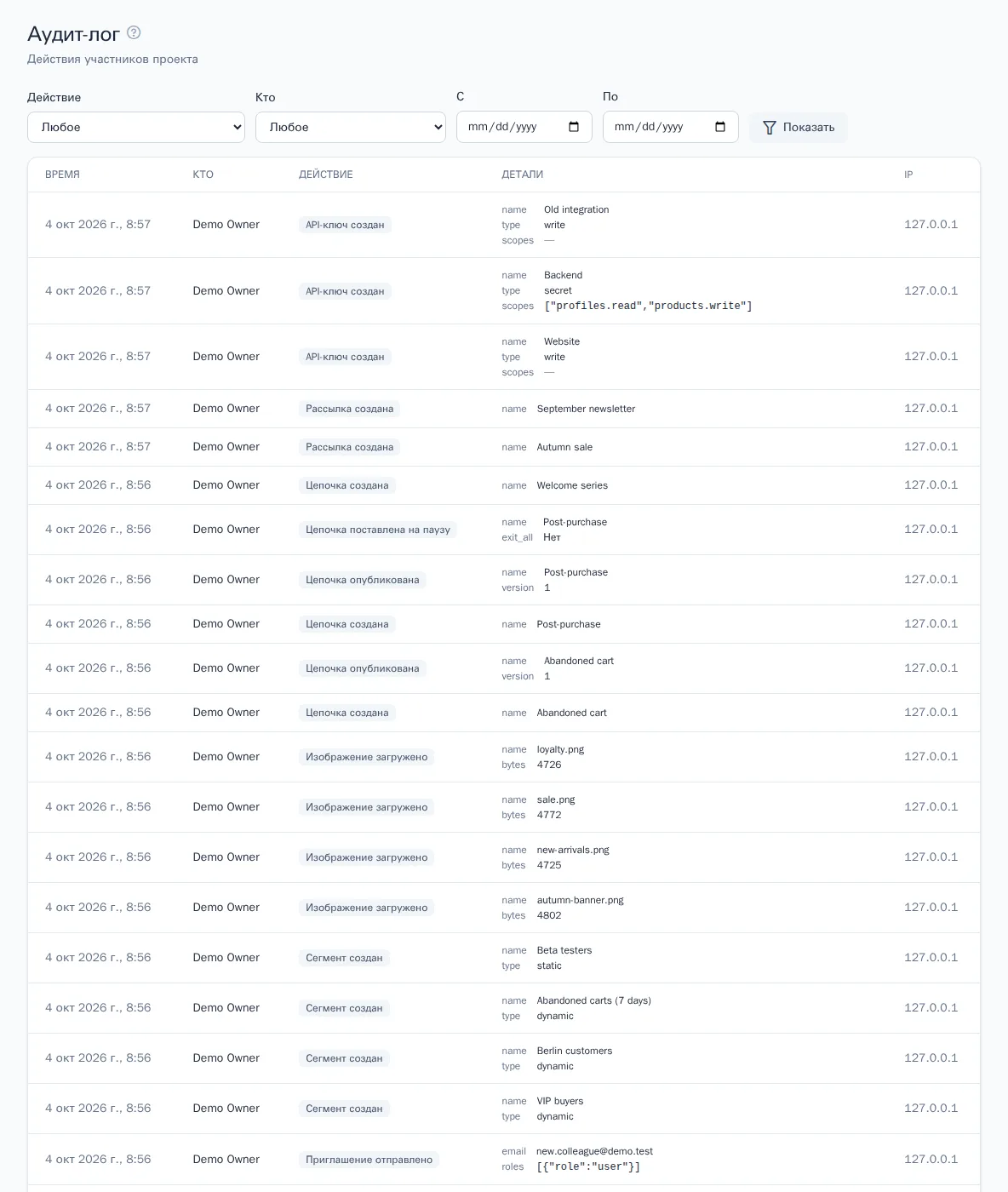
Task: Click the exit_all value "Нет"
Action: (552, 537)
